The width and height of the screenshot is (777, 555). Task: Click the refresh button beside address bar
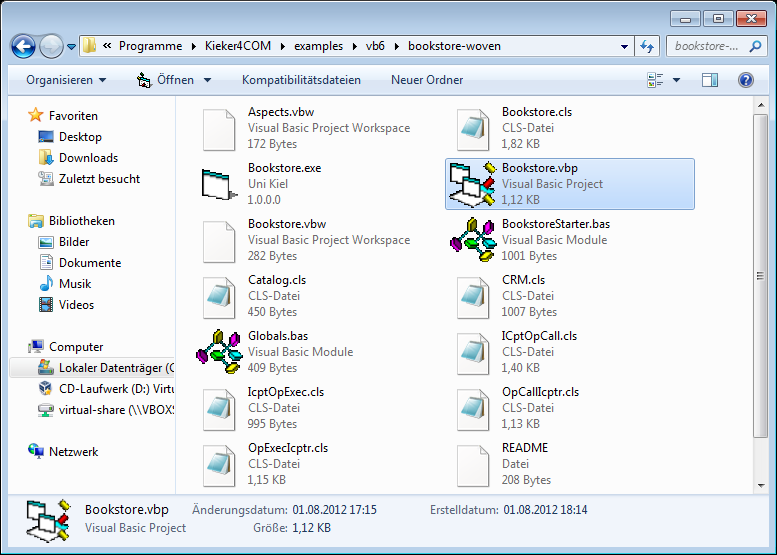pyautogui.click(x=647, y=47)
